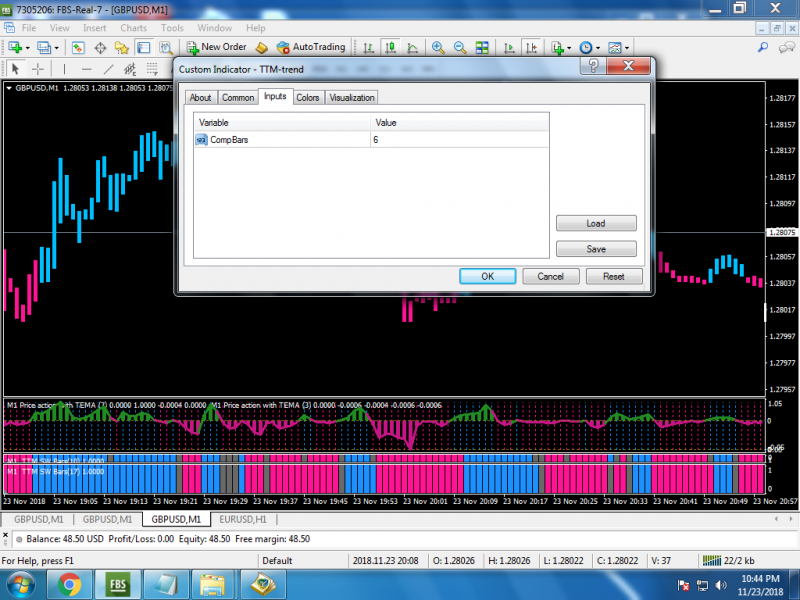Open the Insert menu
The image size is (800, 600).
coord(94,28)
